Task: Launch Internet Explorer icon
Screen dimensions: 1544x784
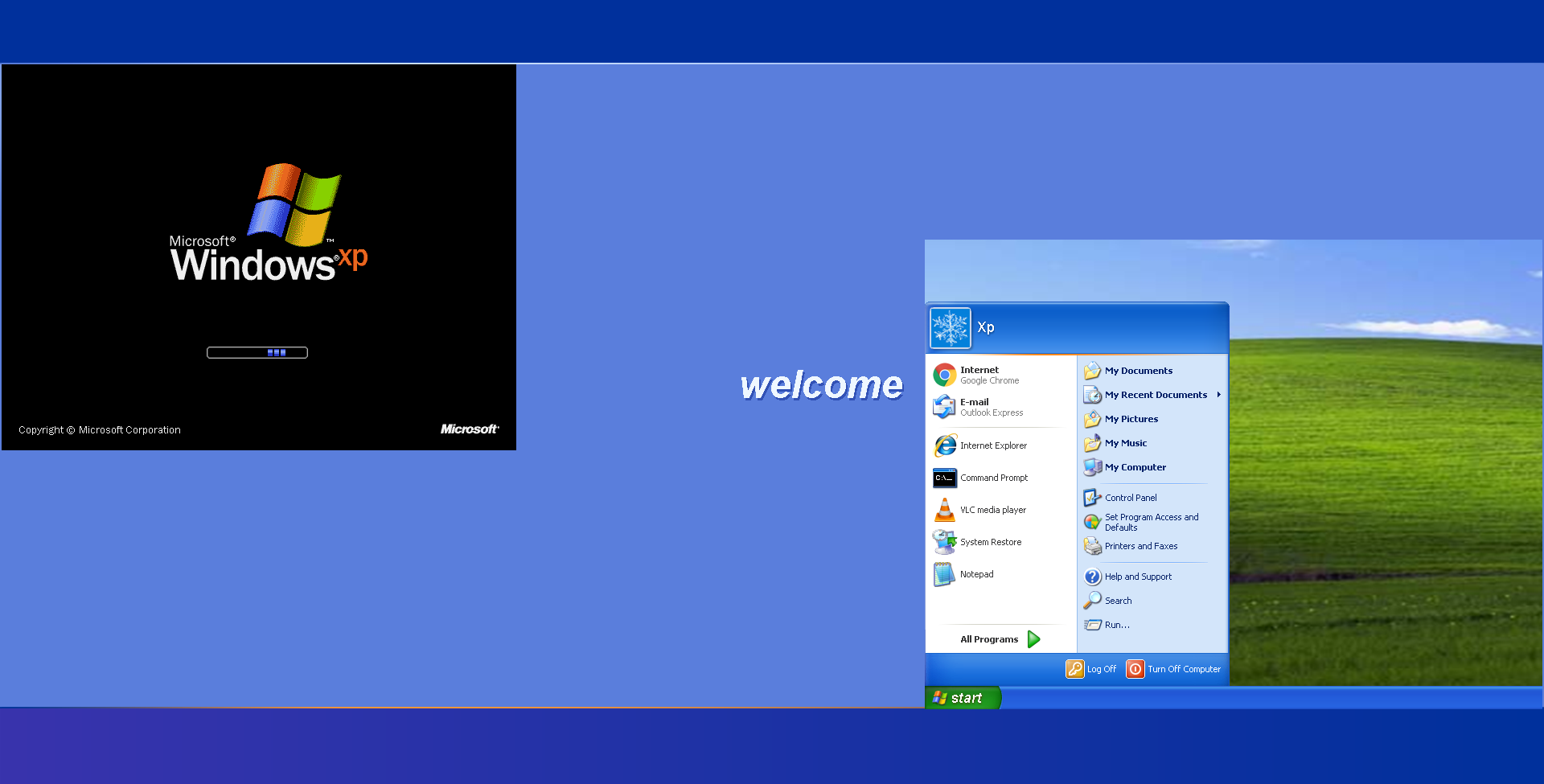Action: pos(944,445)
